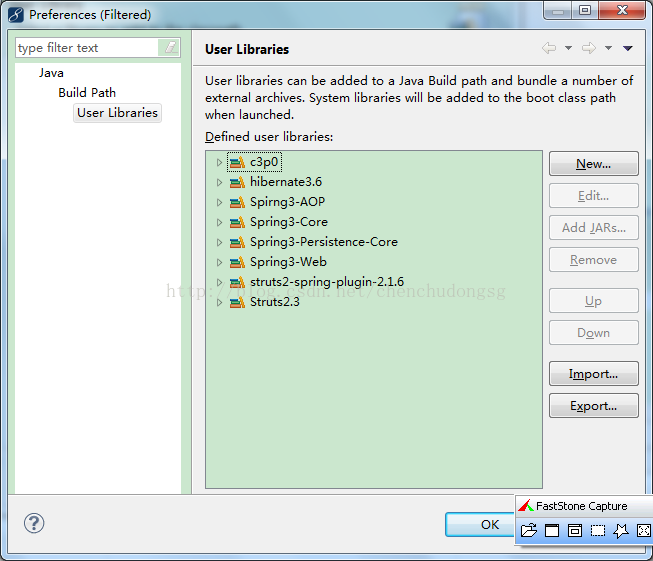Open file in FastStone Capture toolbar
653x561 pixels.
click(529, 531)
